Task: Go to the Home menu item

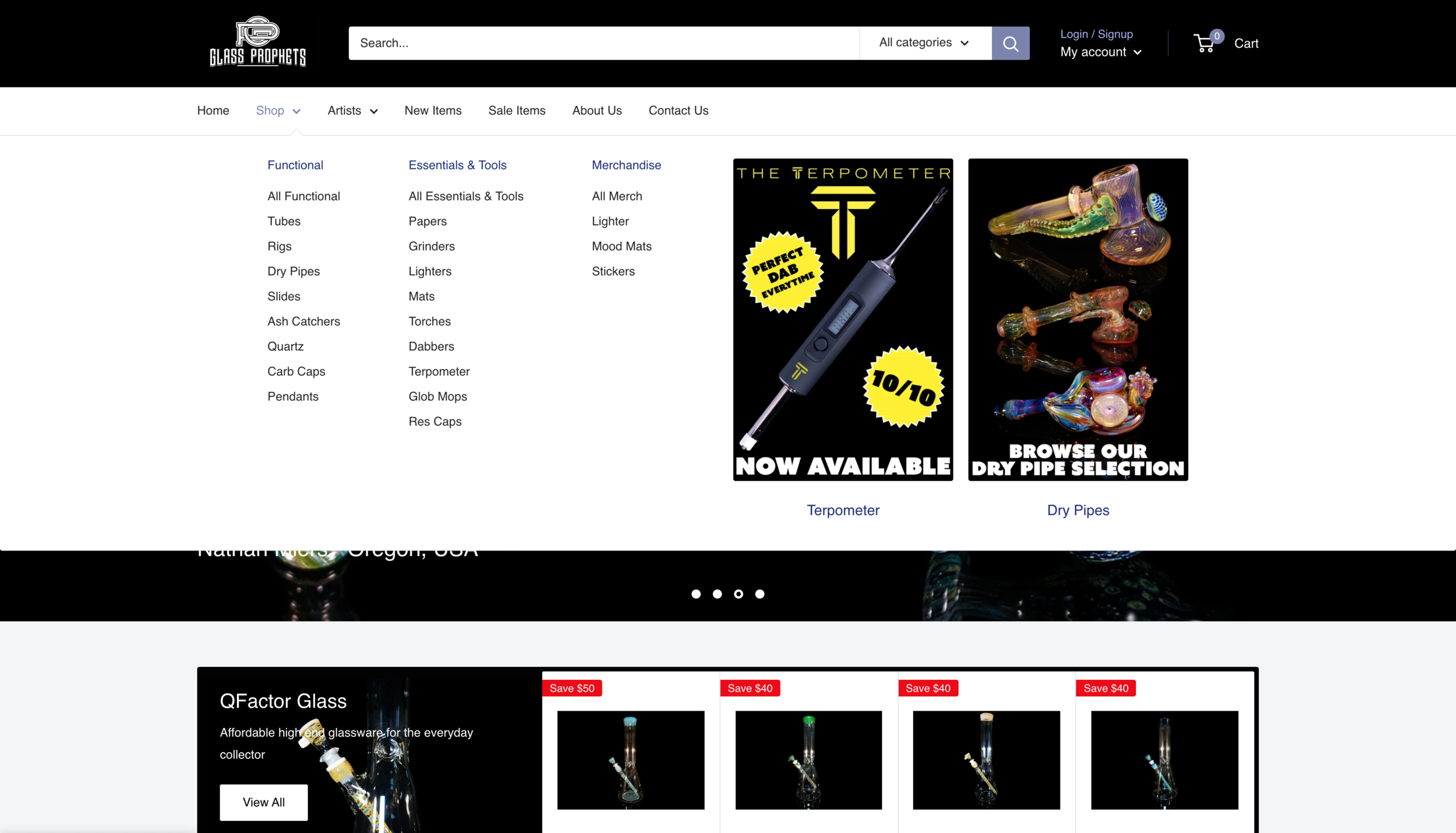Action: 213,111
